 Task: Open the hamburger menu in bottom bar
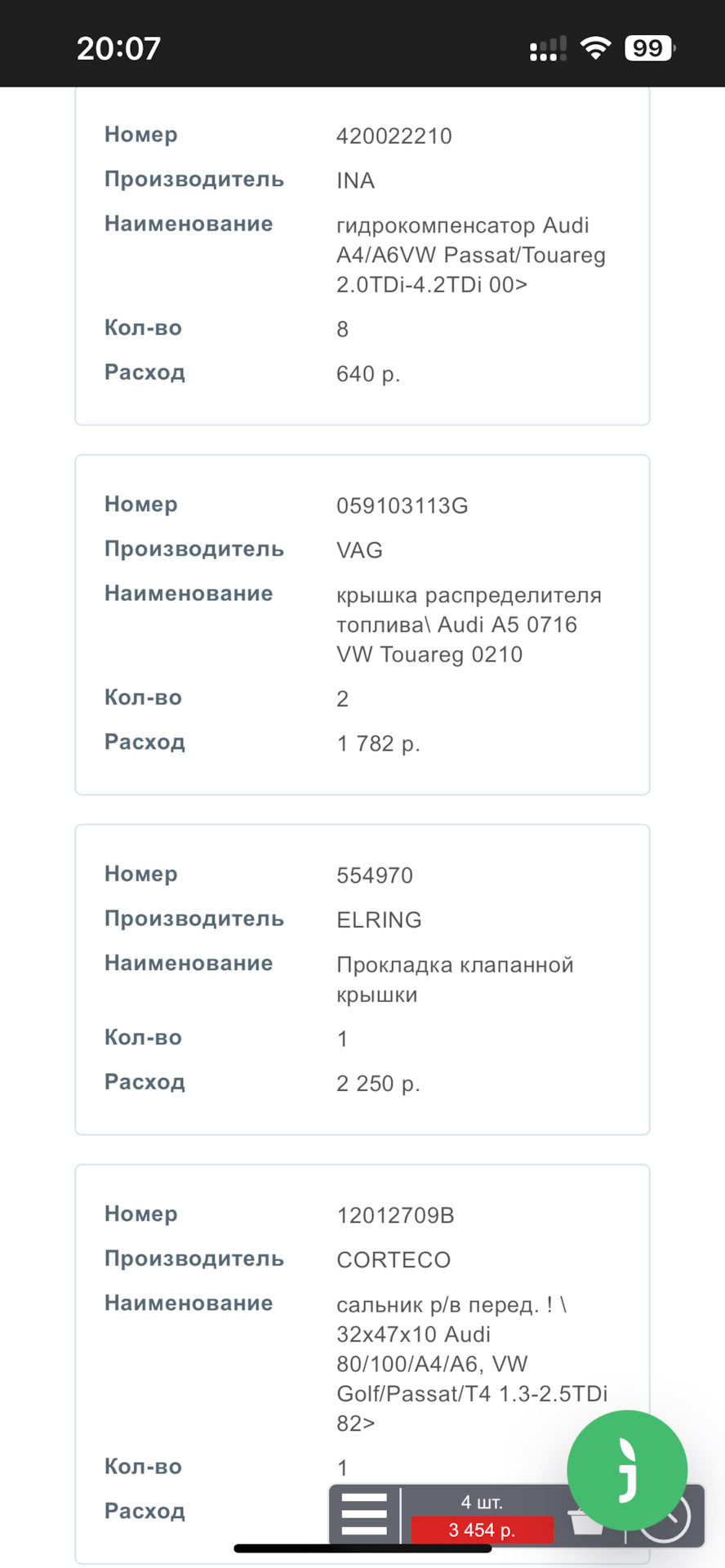pos(364,1515)
